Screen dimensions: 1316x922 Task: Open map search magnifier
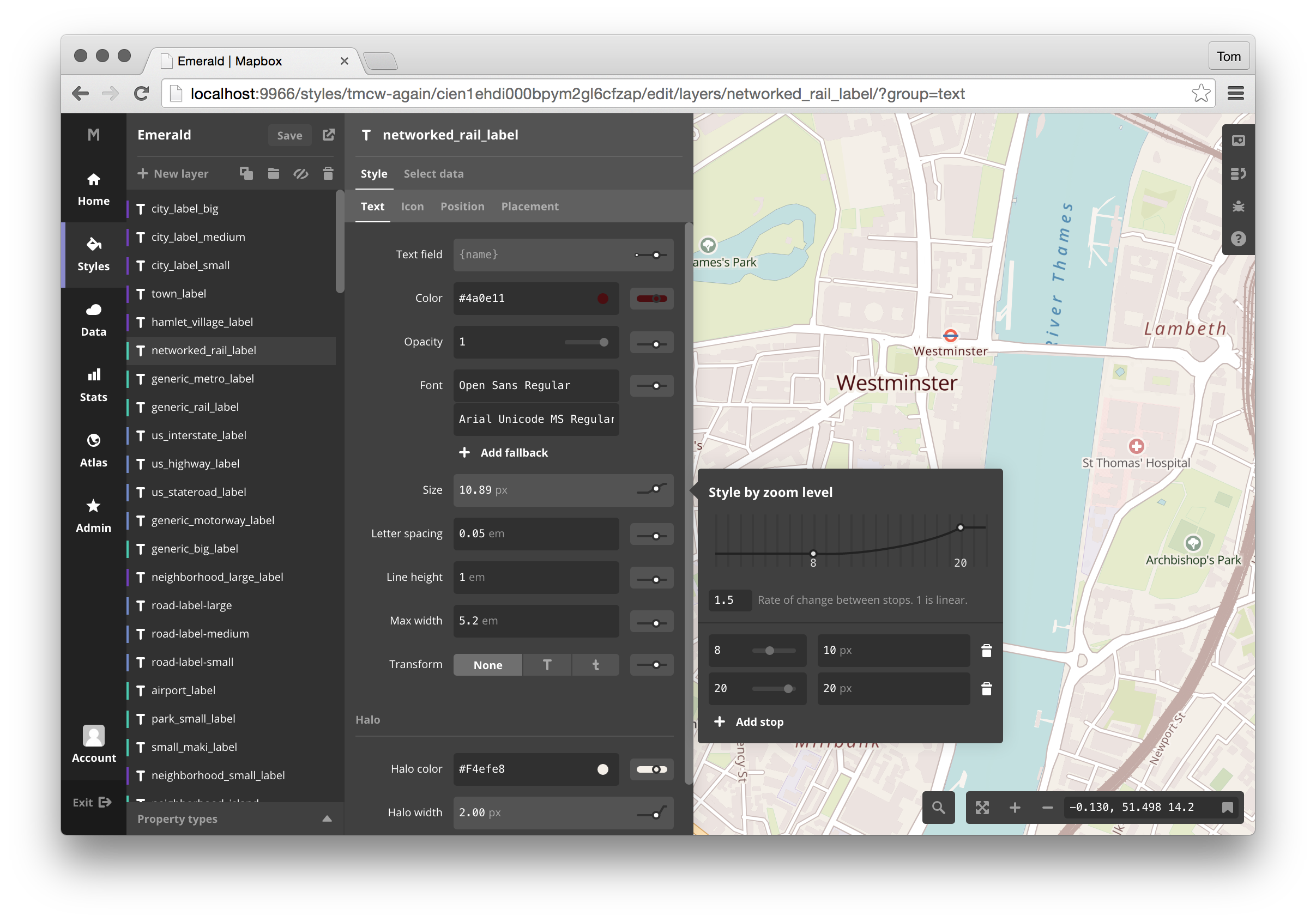pos(938,808)
